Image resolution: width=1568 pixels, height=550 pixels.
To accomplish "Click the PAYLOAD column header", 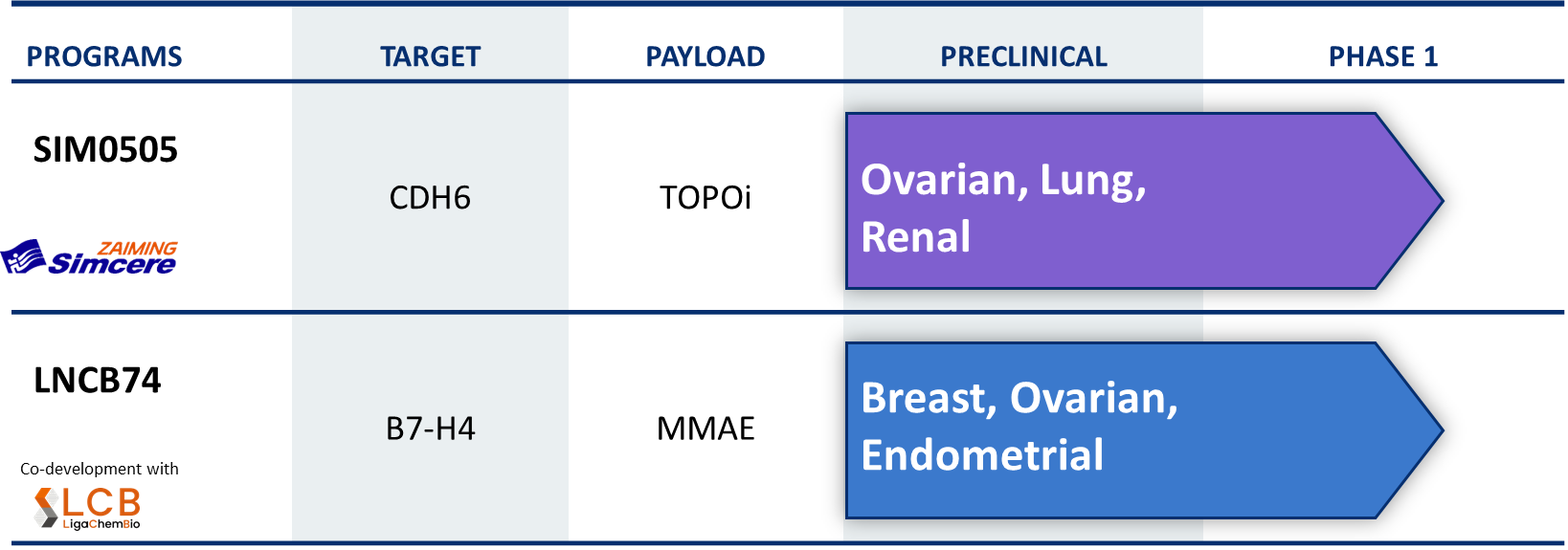I will (706, 56).
